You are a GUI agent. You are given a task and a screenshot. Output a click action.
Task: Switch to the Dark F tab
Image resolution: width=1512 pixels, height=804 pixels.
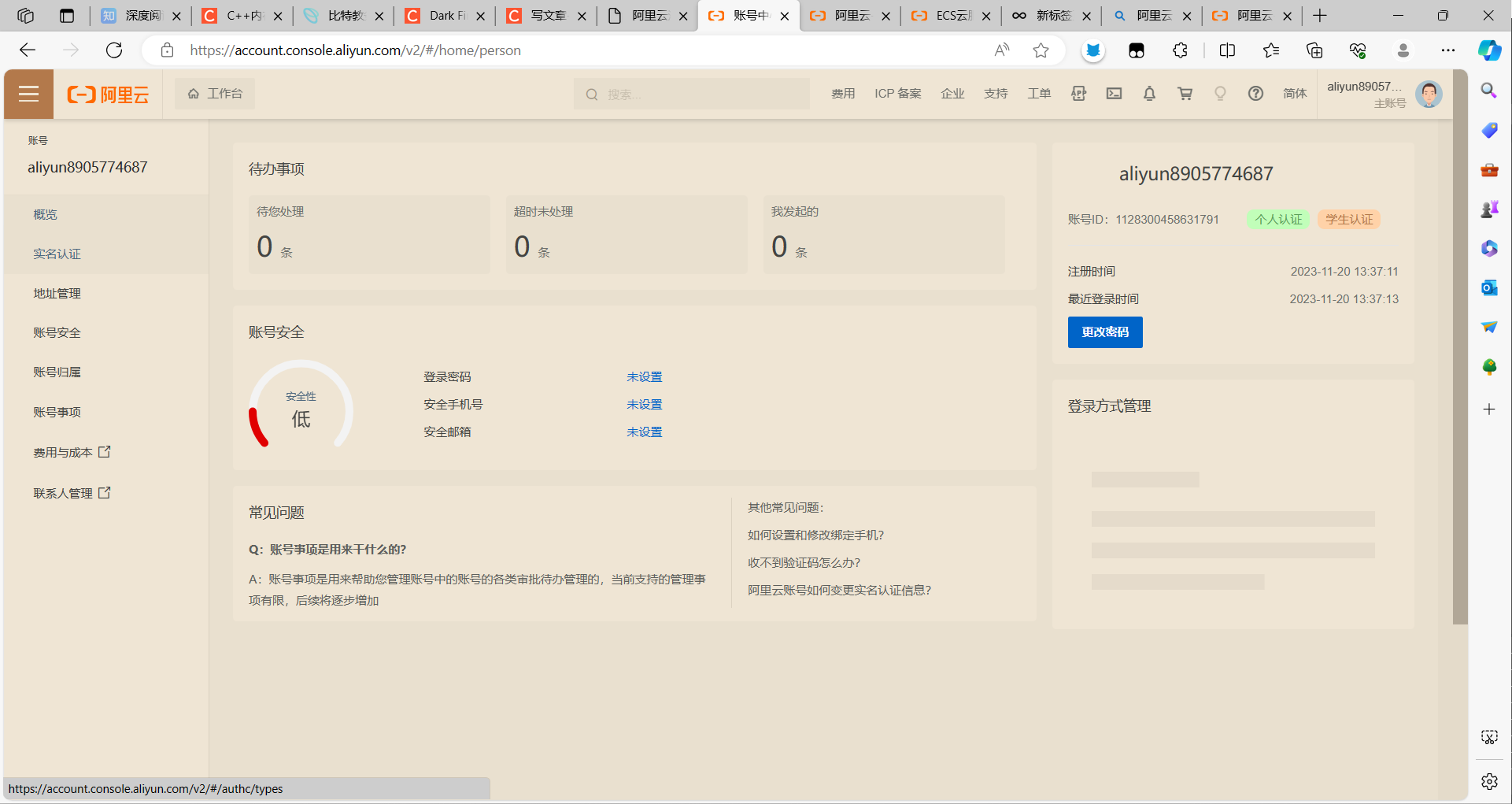click(445, 16)
